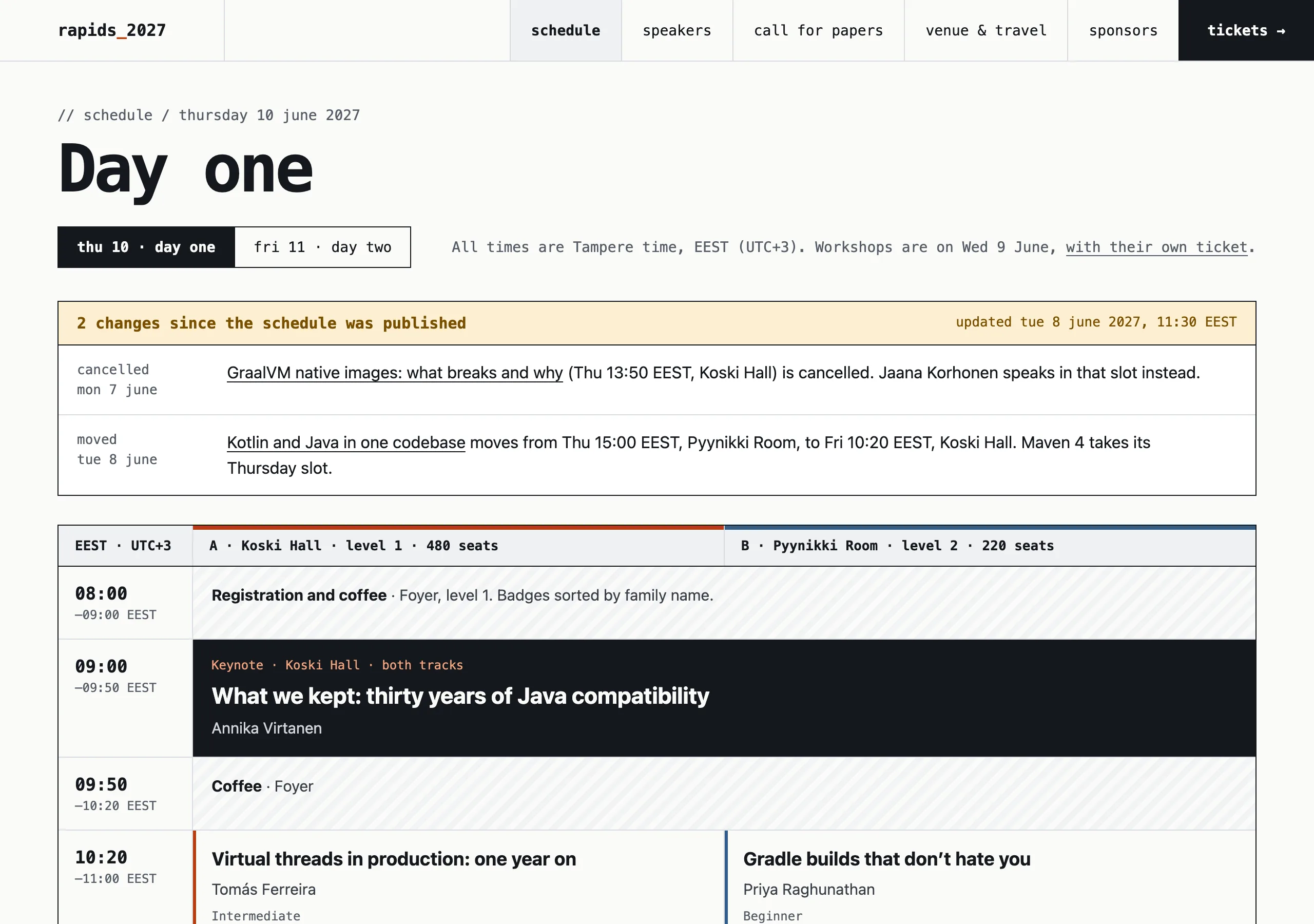Open the speakers page

(677, 30)
